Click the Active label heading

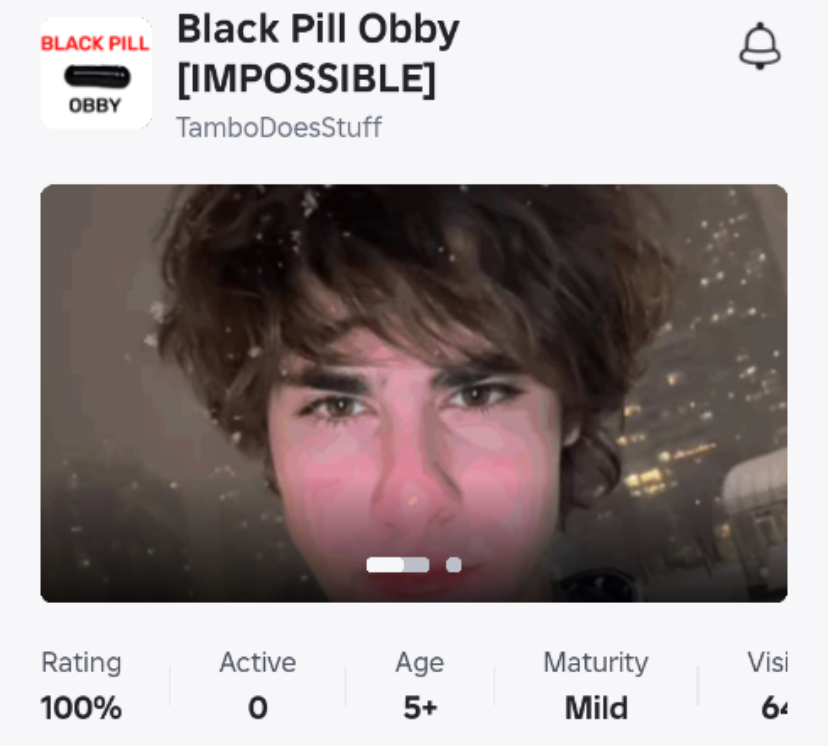(258, 662)
